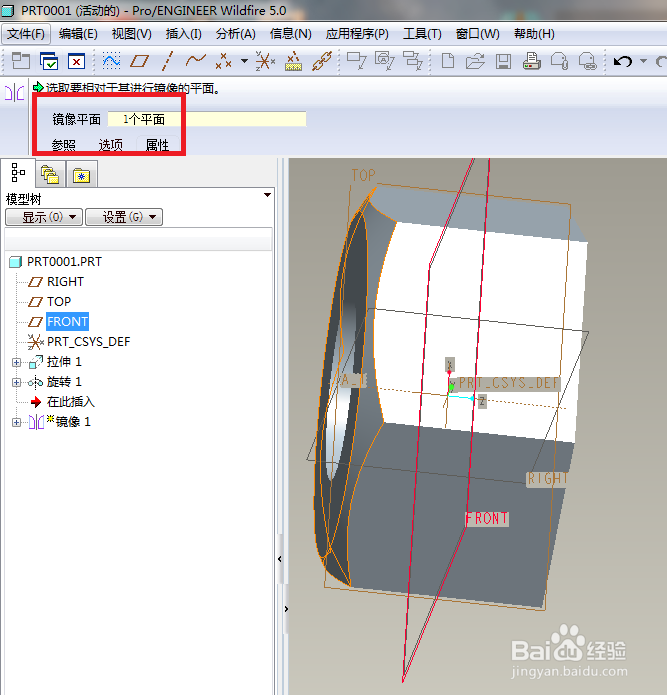
Task: Open the 分析(A) menu
Action: coord(236,34)
